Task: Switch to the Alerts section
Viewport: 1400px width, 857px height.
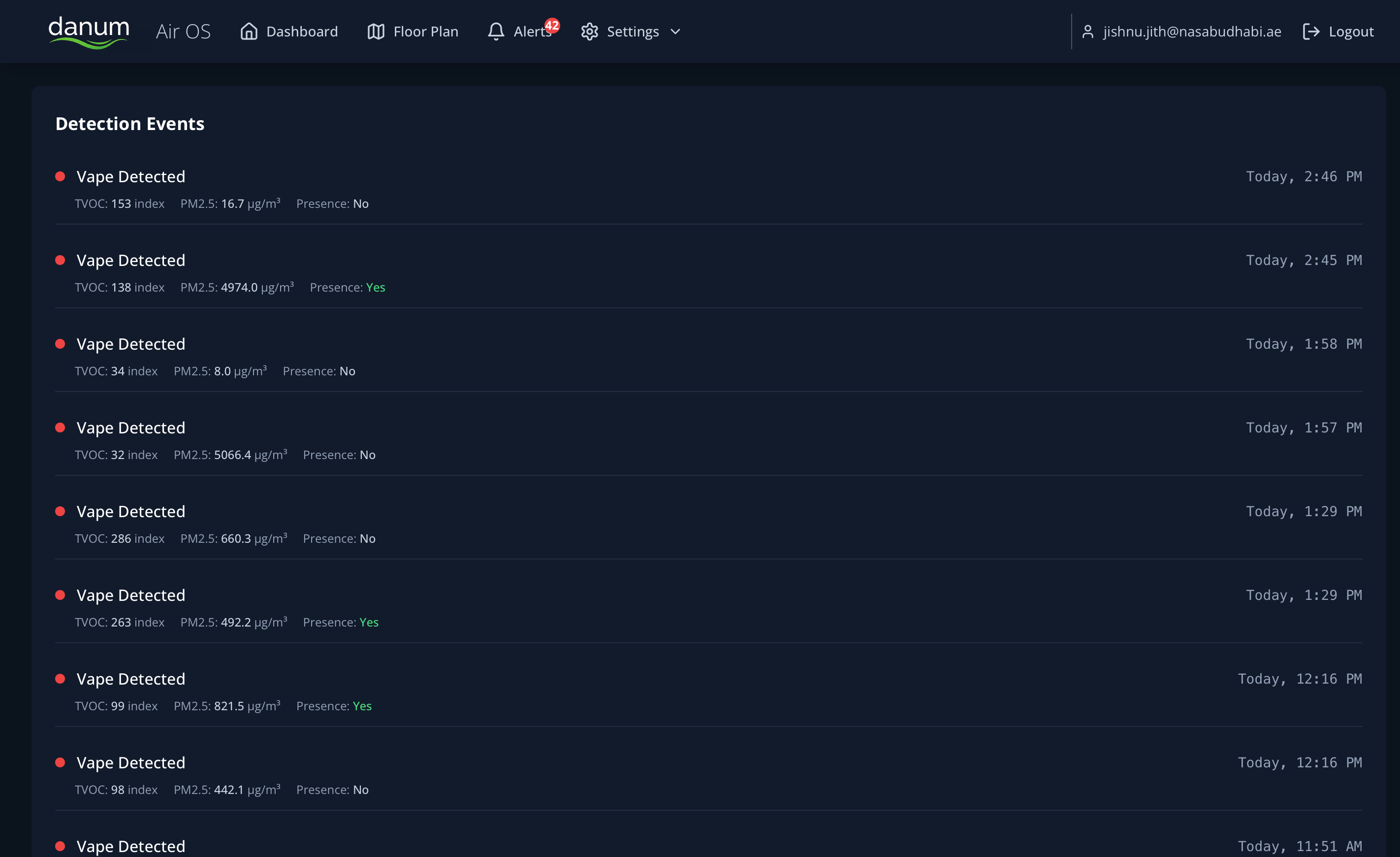Action: tap(531, 32)
